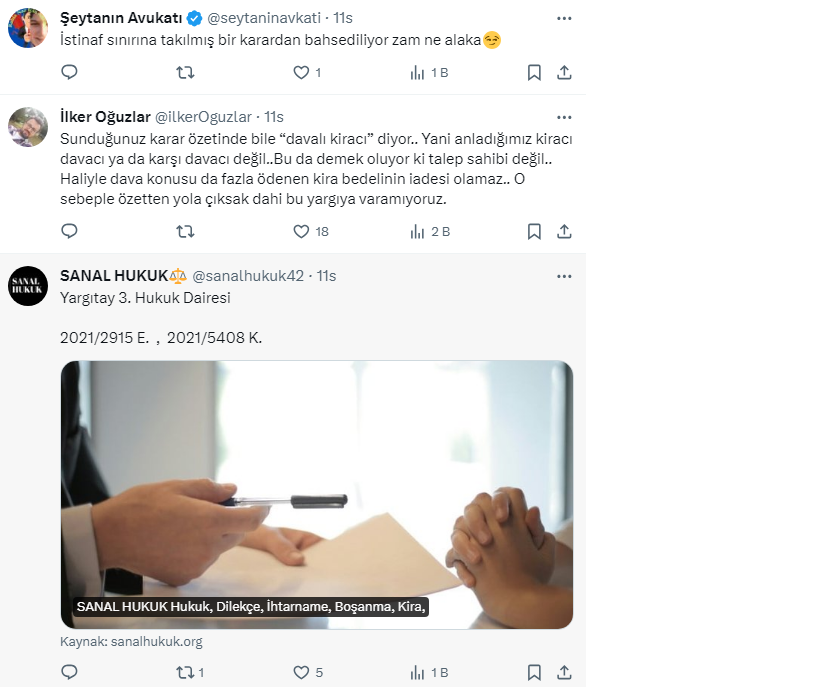
Task: Retweet Şeytanın Avukatı's post
Action: pos(185,72)
